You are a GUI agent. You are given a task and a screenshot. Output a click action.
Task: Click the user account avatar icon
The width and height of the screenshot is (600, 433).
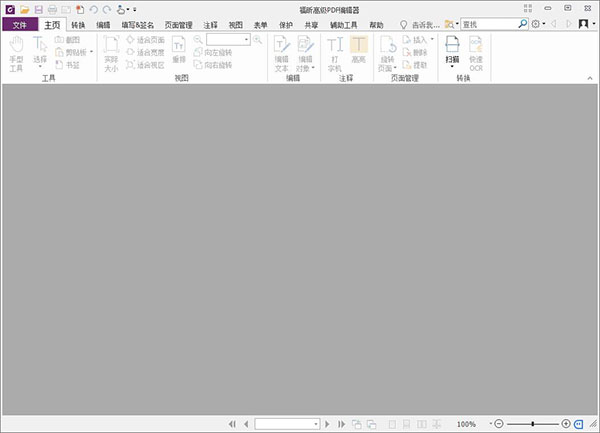pos(584,24)
